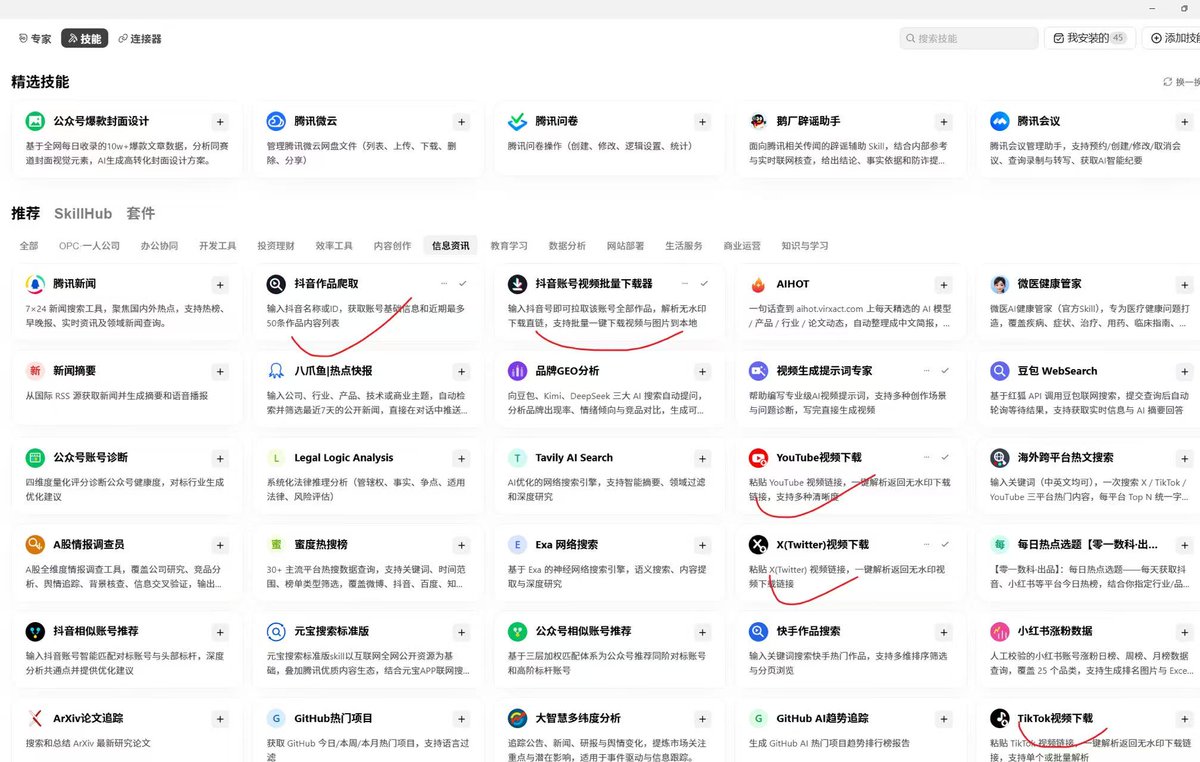Click the 元宝搜索标准版 icon
1200x762 pixels.
[x=276, y=632]
